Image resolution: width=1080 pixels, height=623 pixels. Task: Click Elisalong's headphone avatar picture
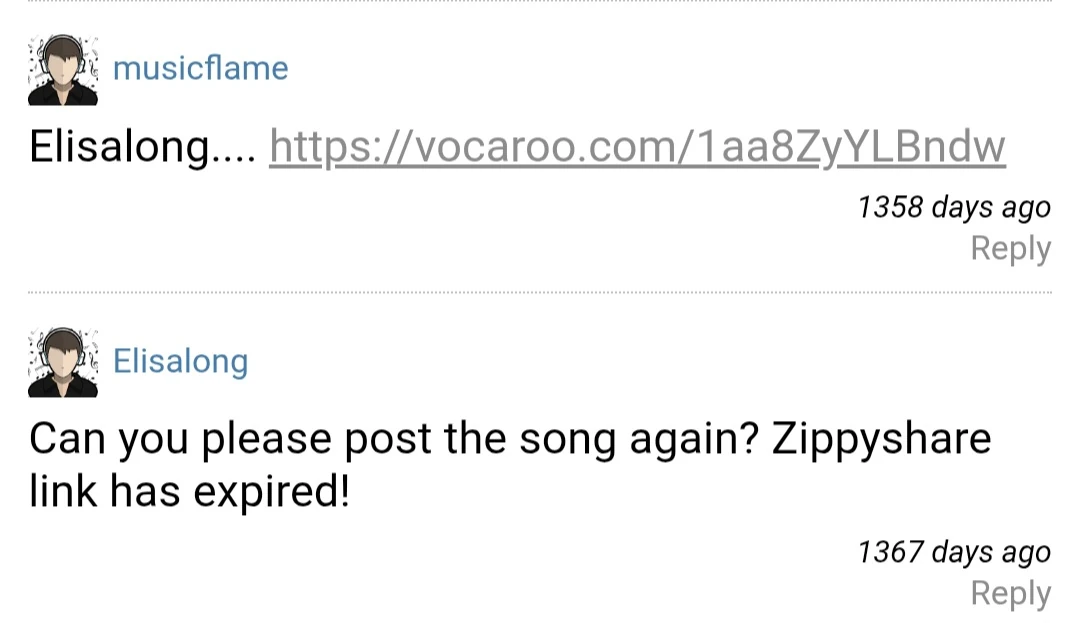[x=63, y=362]
